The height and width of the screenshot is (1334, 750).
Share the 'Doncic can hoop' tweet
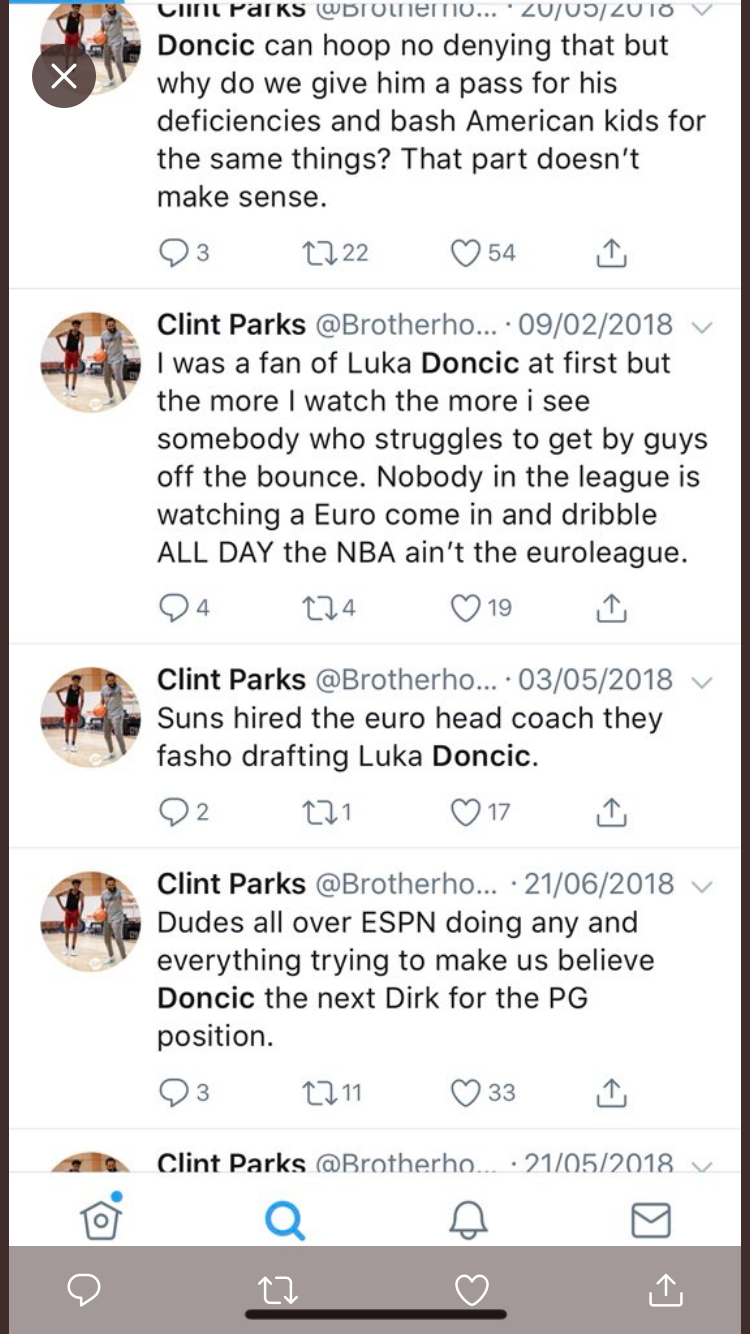tap(611, 254)
